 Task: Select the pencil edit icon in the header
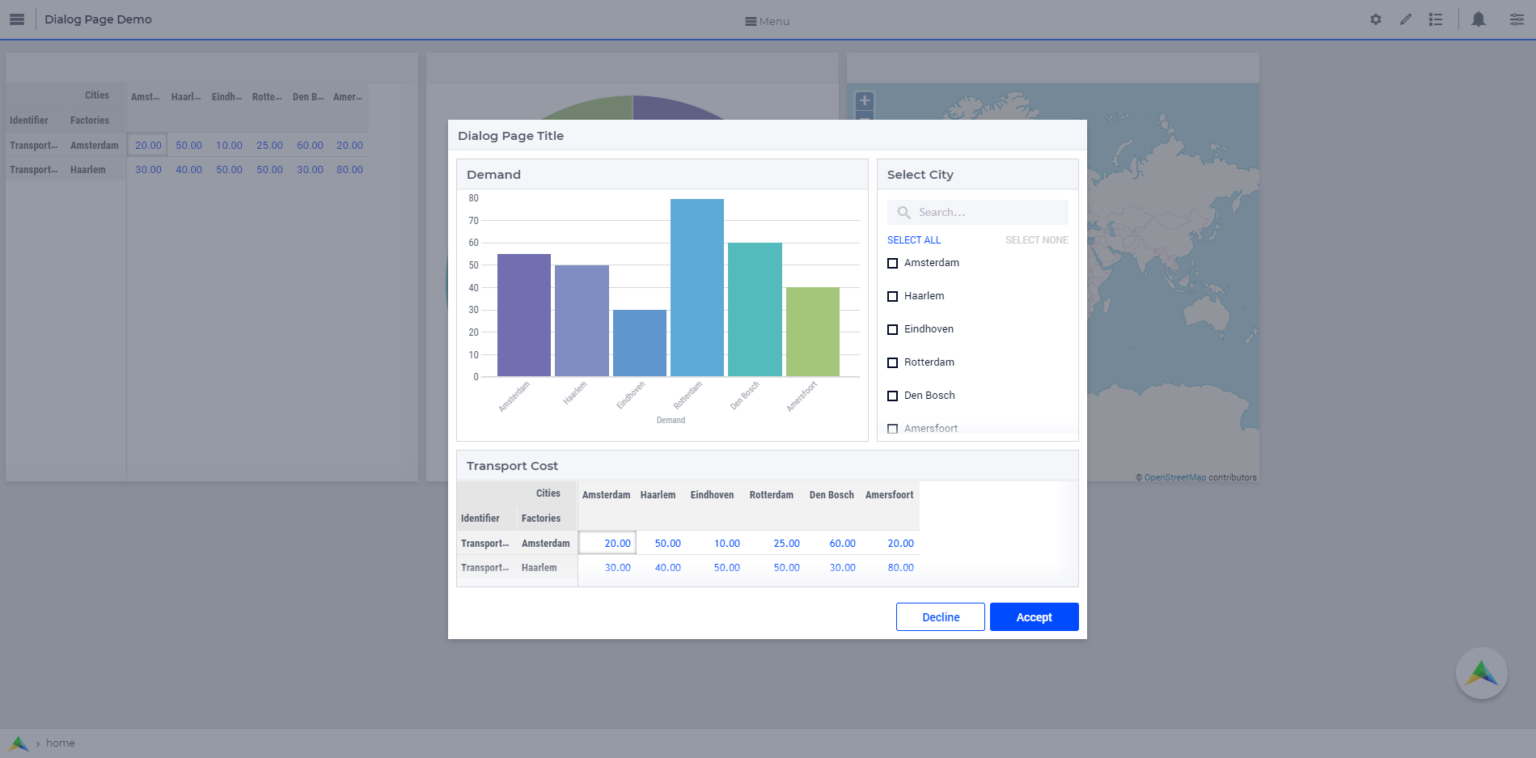pyautogui.click(x=1406, y=19)
